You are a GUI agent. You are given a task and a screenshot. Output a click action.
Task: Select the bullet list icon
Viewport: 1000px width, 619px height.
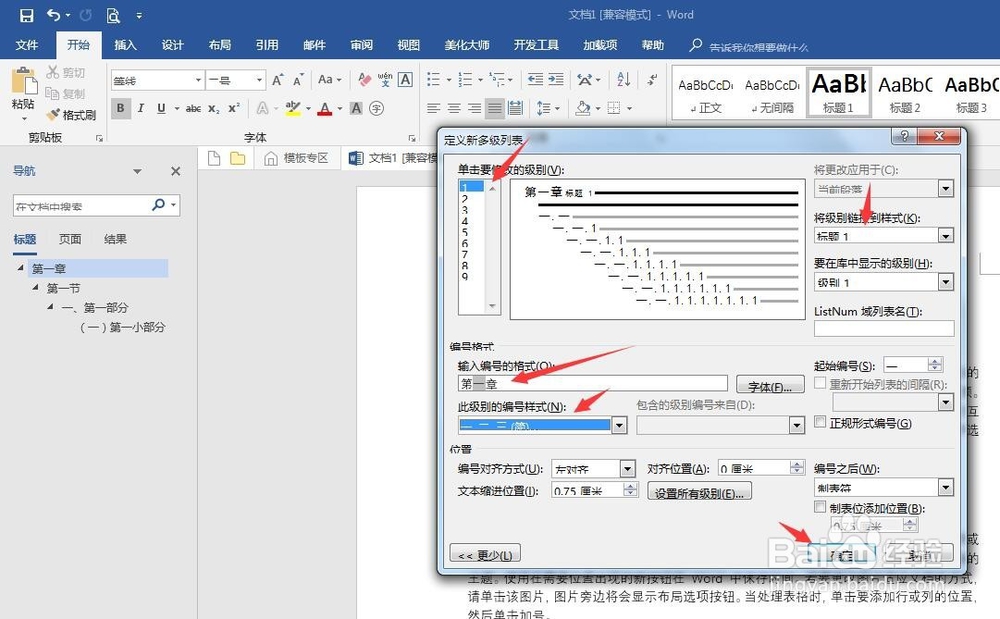(432, 78)
